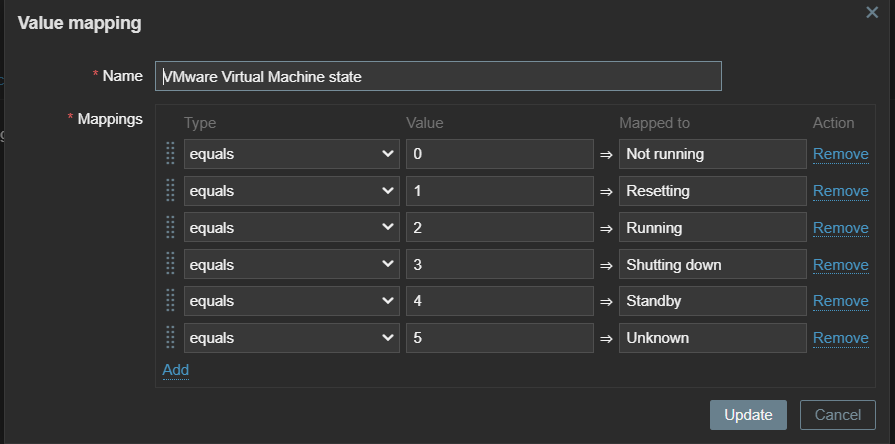The height and width of the screenshot is (444, 895).
Task: Click the drag handle for the Running mapping
Action: point(169,228)
